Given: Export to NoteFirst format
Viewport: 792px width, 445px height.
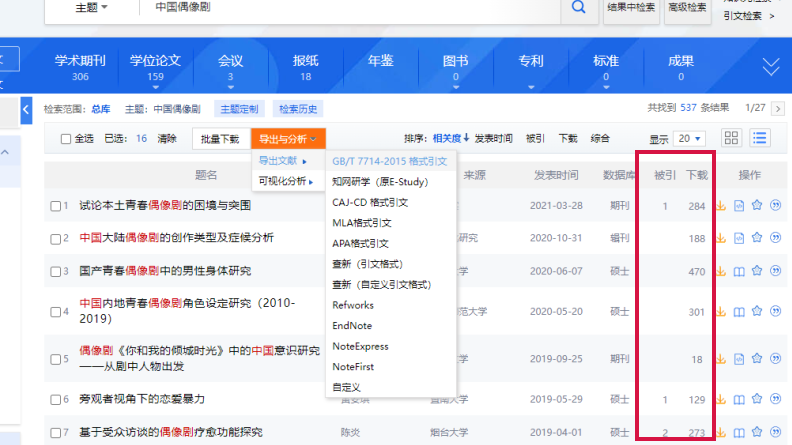Looking at the screenshot, I should tap(353, 367).
